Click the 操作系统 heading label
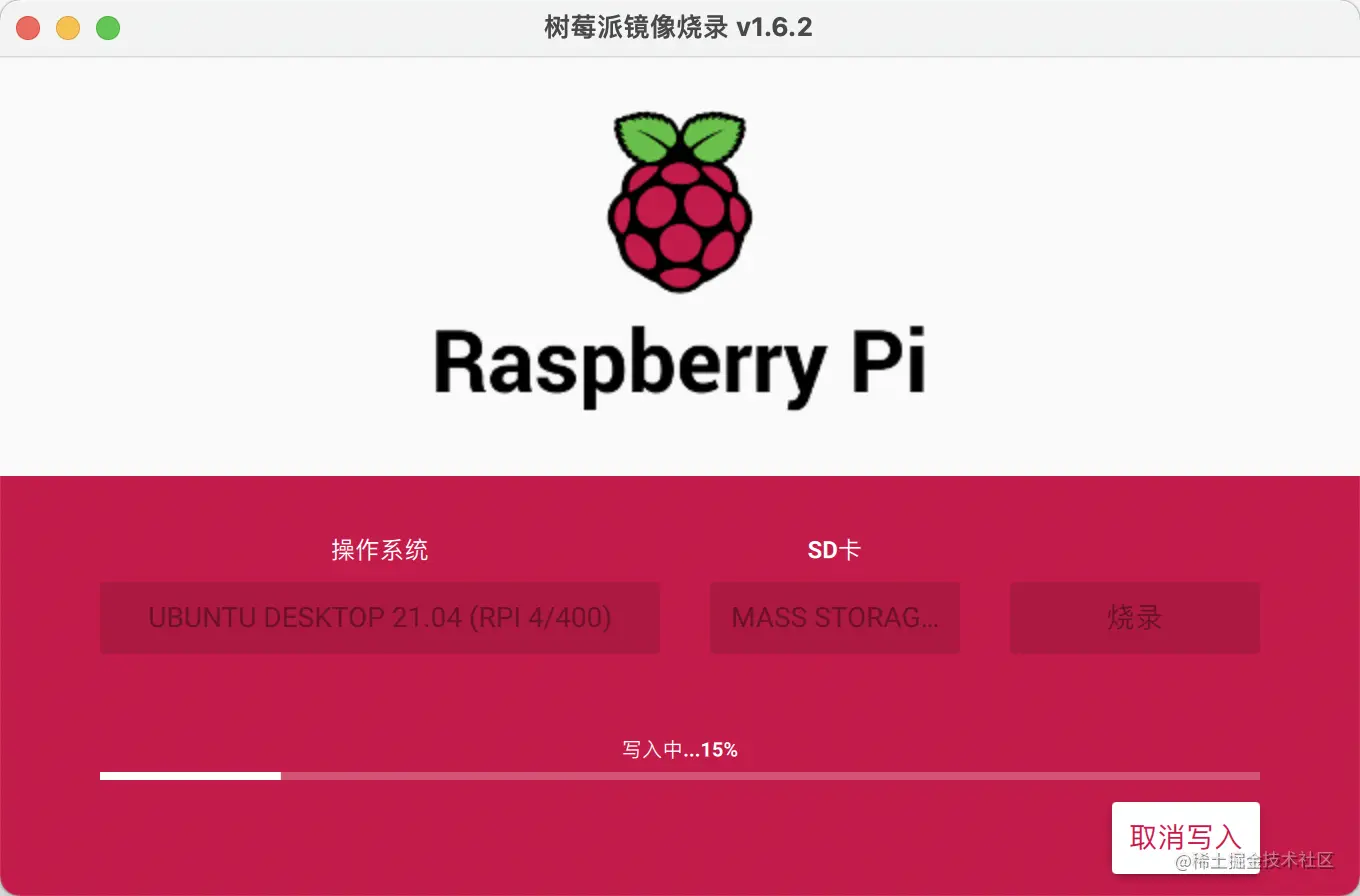Image resolution: width=1360 pixels, height=896 pixels. pos(380,550)
